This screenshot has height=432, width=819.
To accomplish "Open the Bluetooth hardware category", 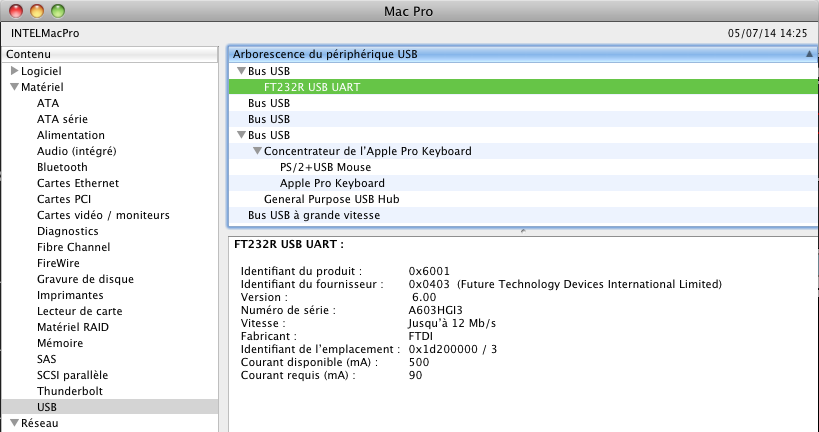I will coord(62,167).
